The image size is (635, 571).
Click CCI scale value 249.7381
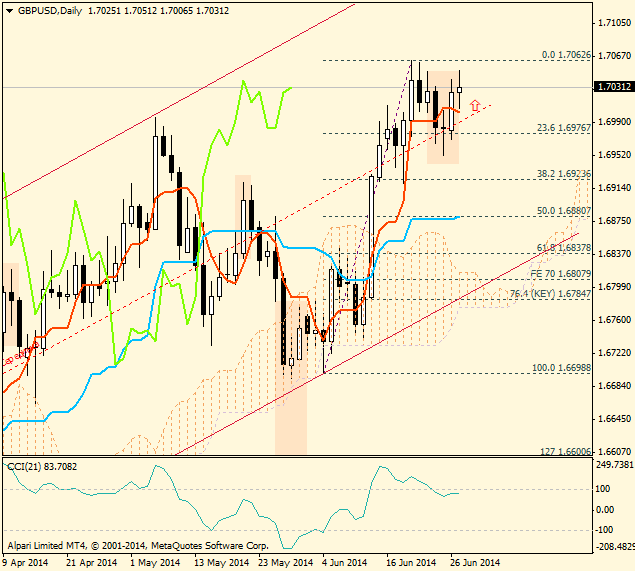coord(615,464)
